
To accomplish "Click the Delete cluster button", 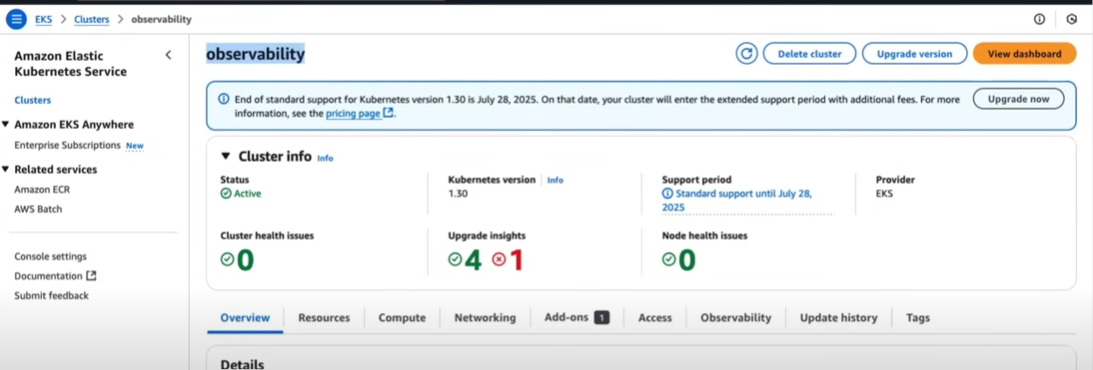I will 809,54.
